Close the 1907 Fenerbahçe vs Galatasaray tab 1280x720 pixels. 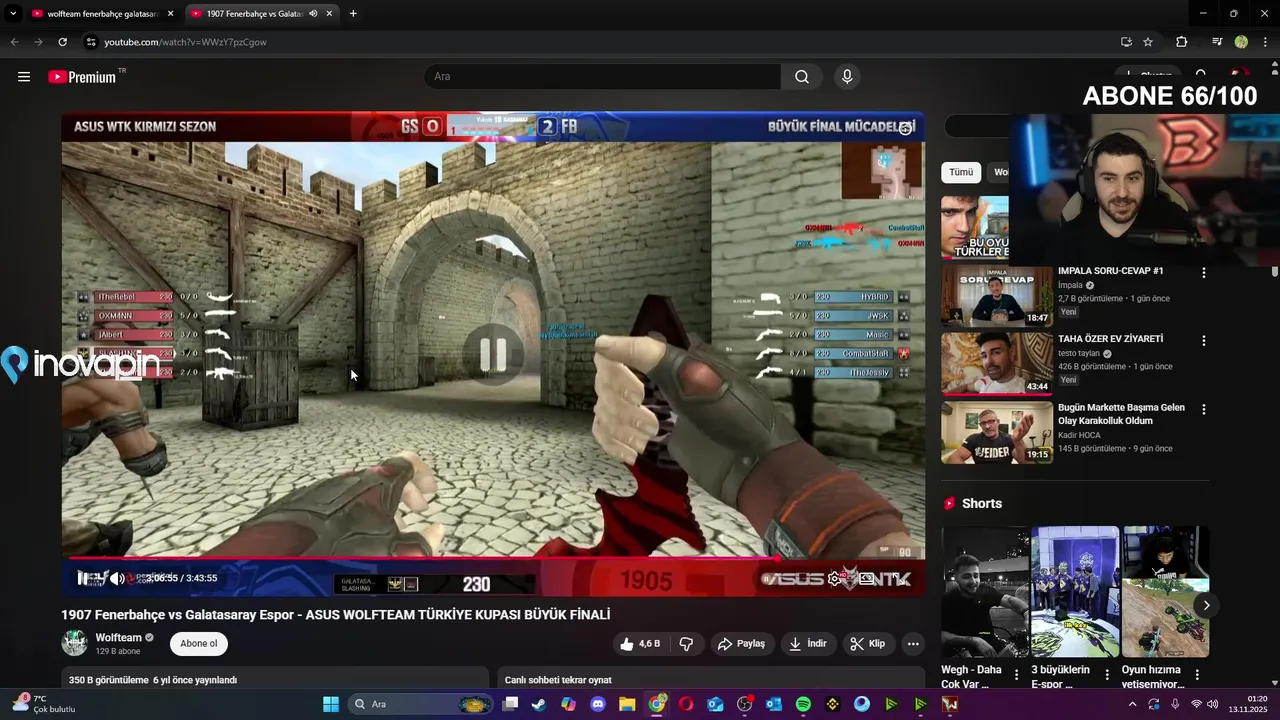tap(329, 13)
